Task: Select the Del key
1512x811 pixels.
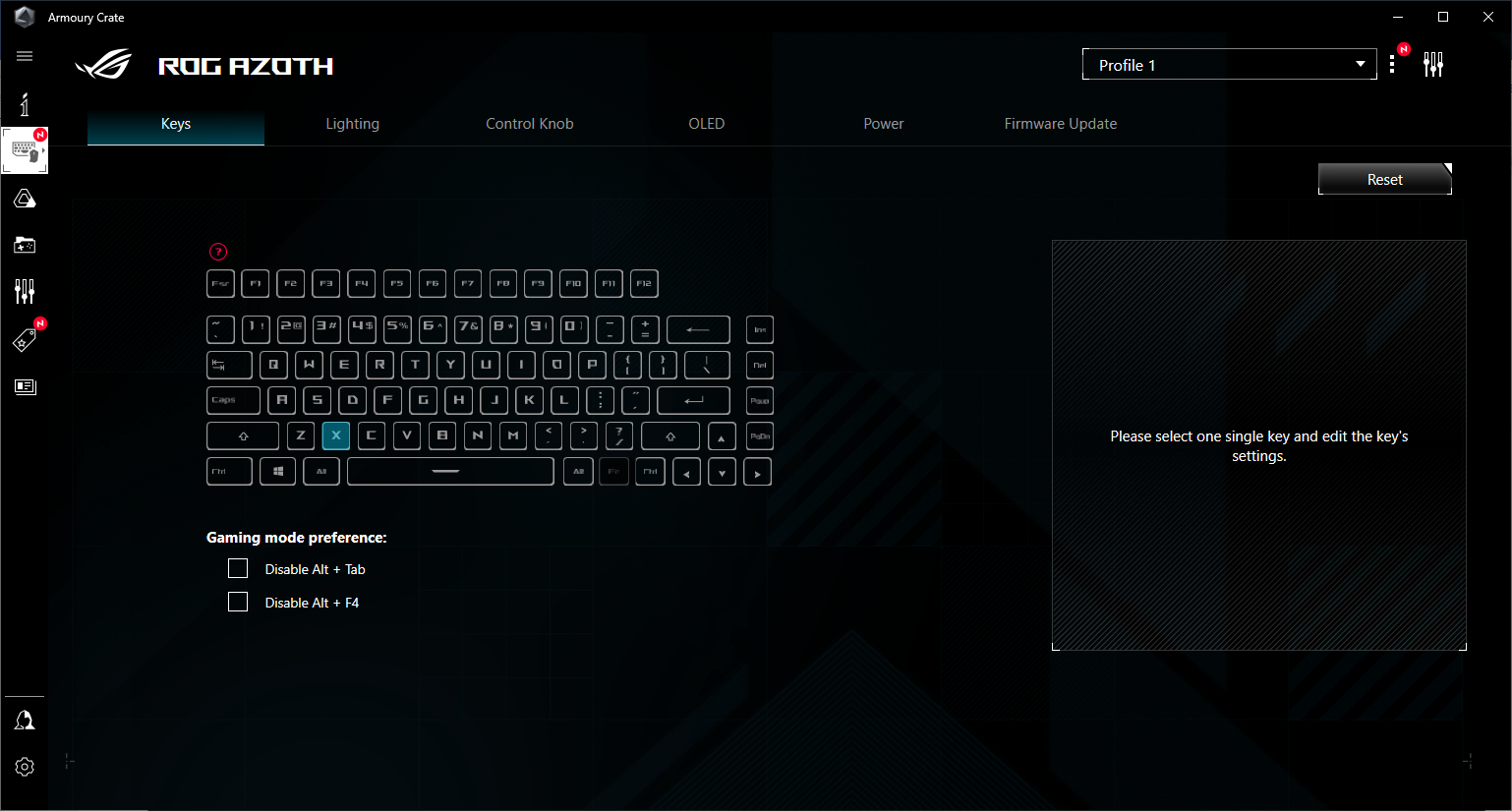Action: (760, 365)
